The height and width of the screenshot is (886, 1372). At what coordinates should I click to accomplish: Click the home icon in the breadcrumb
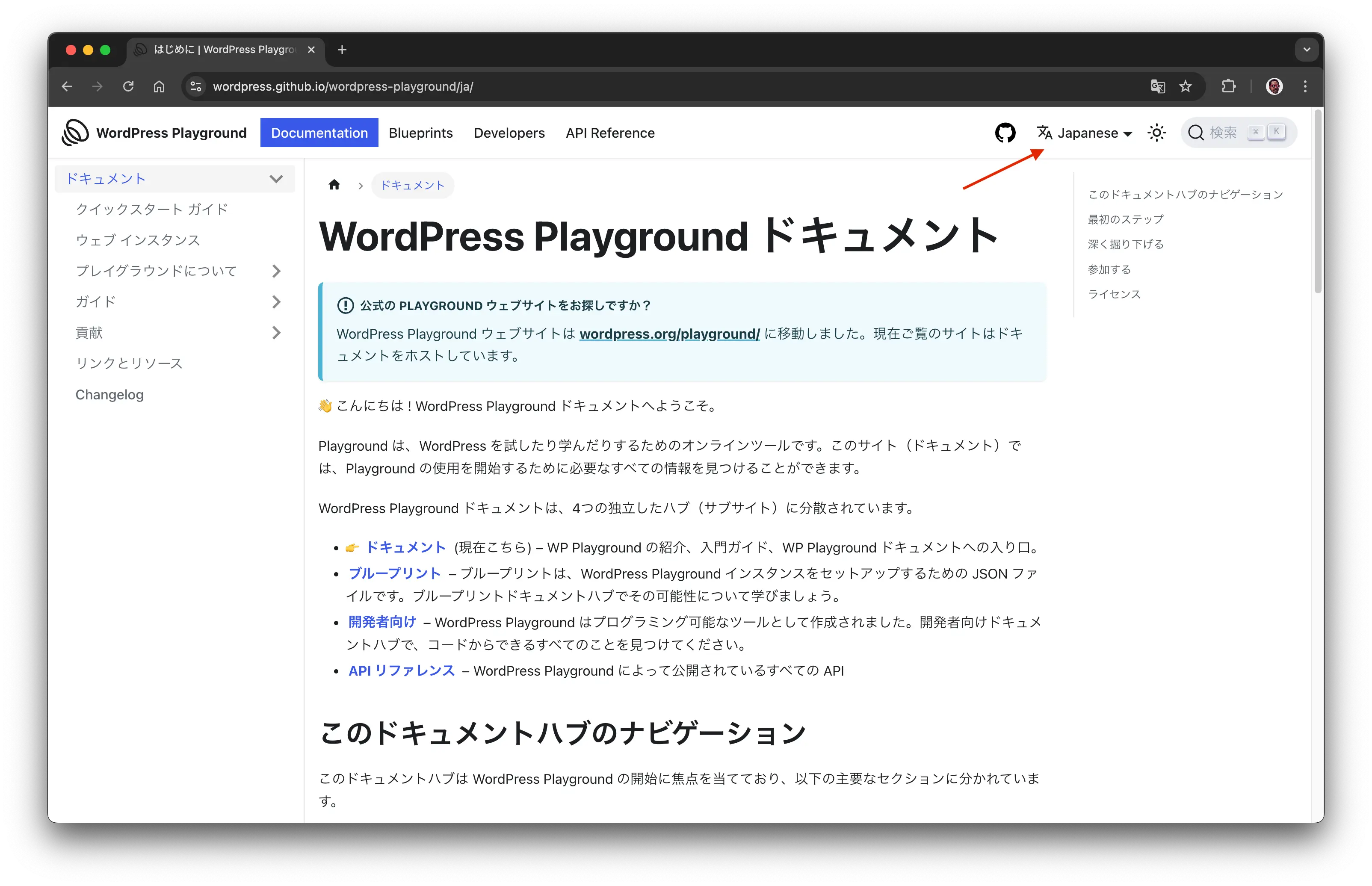(x=334, y=185)
